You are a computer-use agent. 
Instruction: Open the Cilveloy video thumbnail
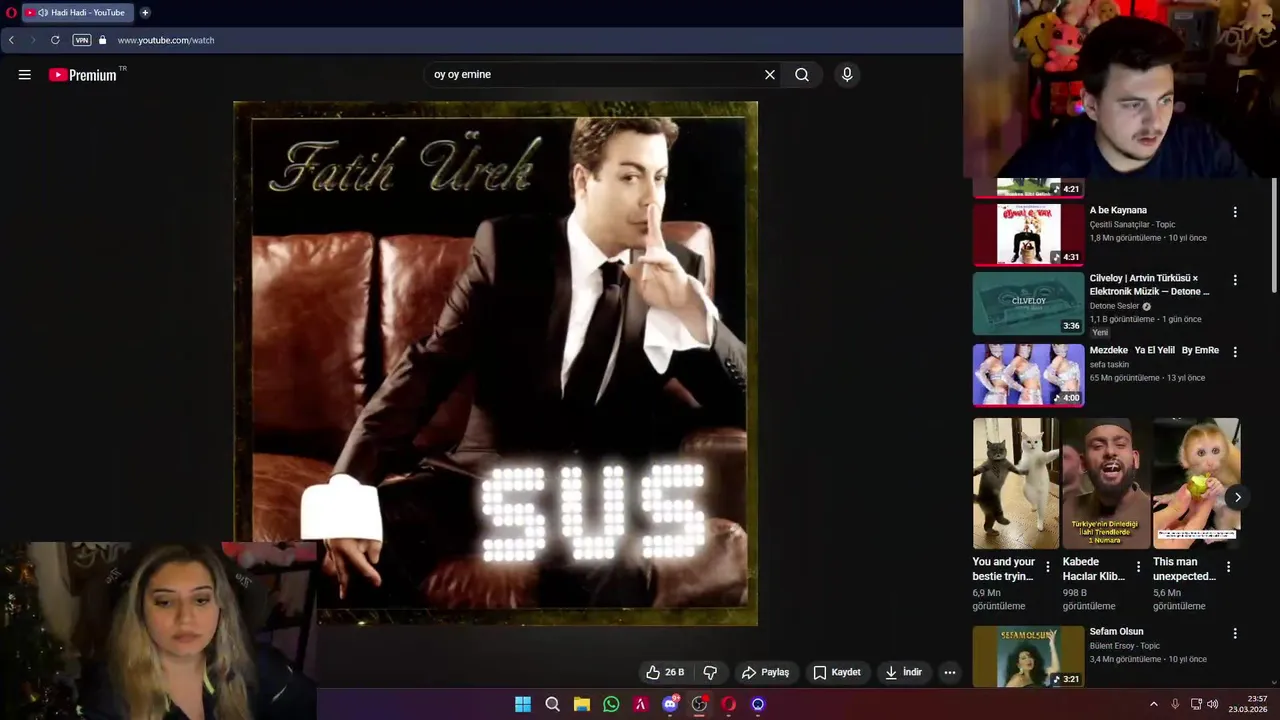(1028, 303)
